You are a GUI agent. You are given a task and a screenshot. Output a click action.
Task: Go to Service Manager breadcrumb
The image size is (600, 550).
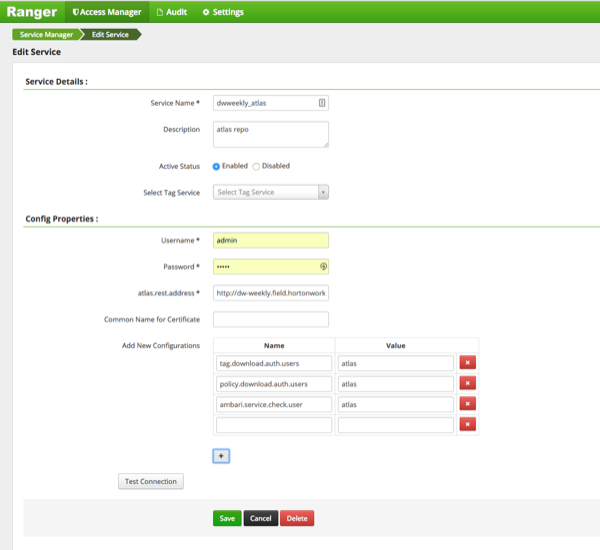[x=46, y=34]
